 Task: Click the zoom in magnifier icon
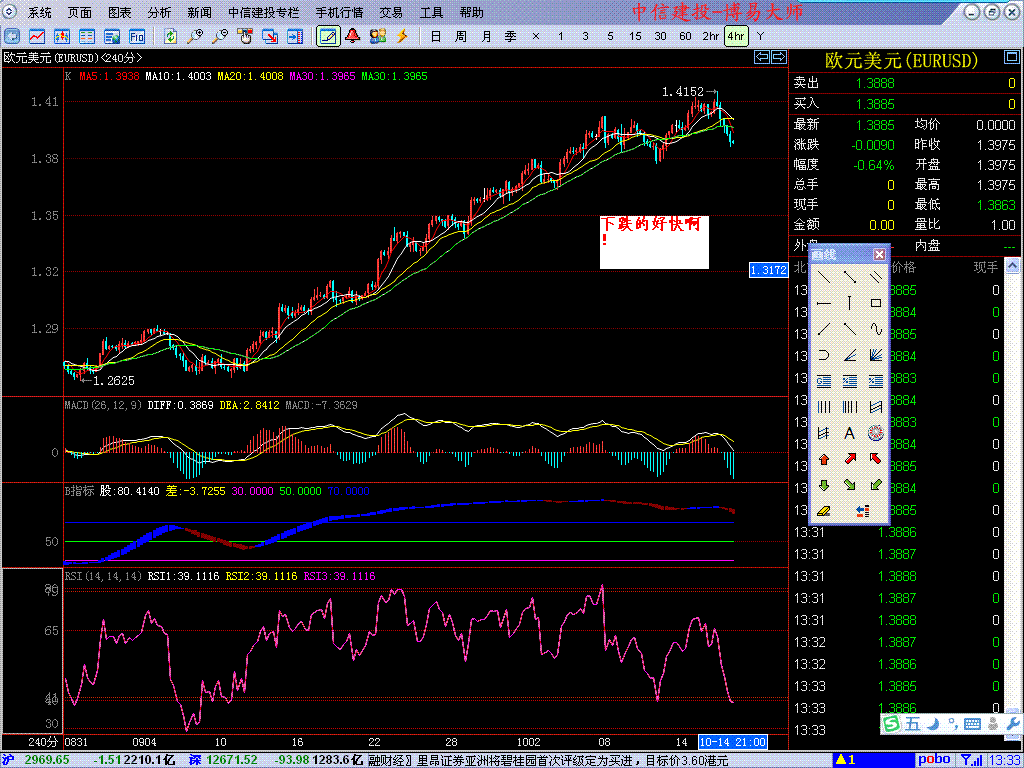coord(195,36)
